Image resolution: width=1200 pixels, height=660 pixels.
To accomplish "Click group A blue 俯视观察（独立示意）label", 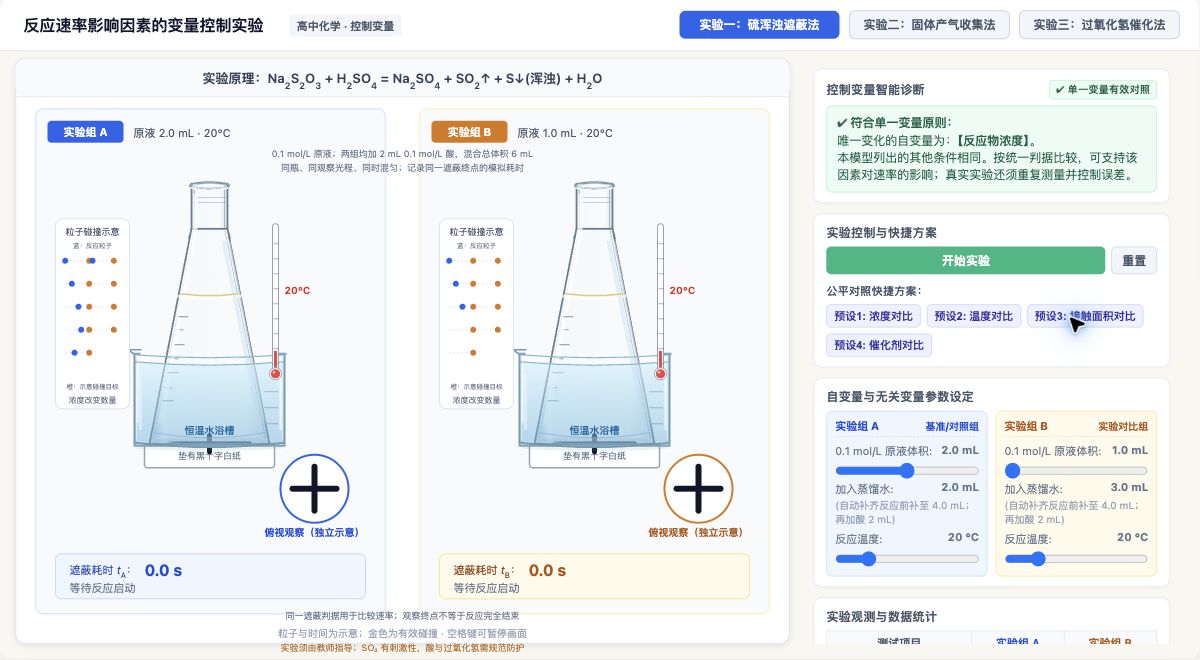I will pos(312,533).
